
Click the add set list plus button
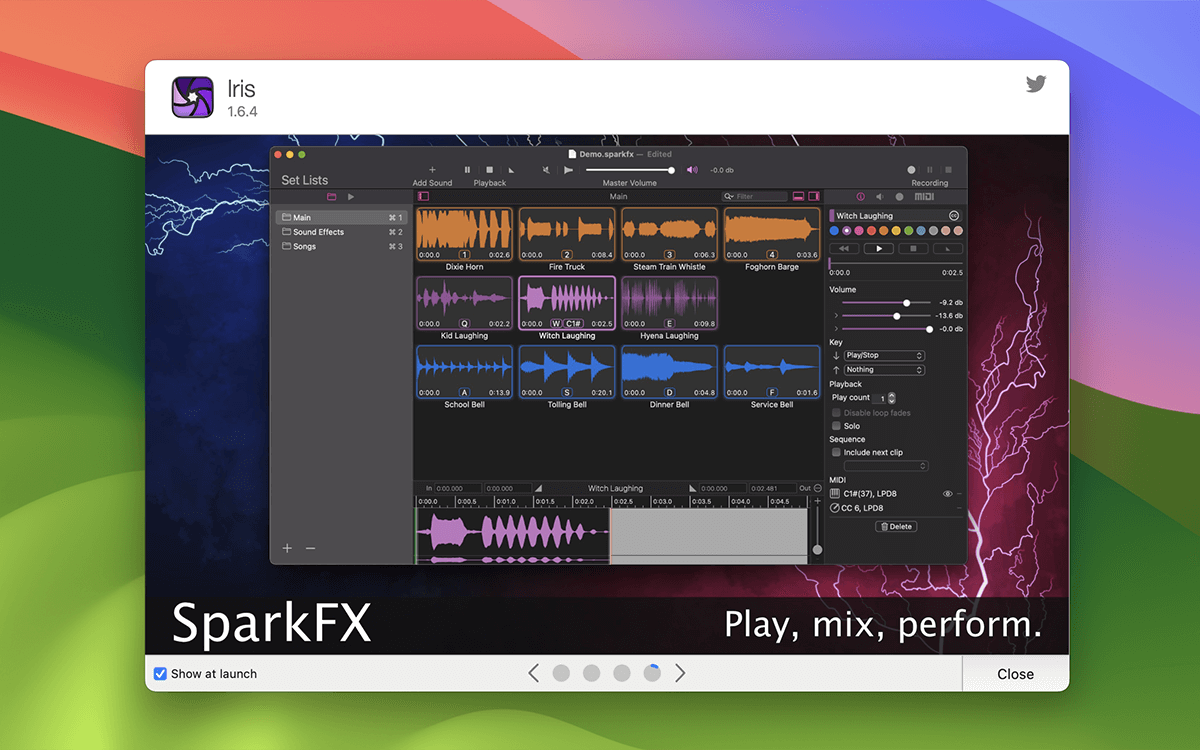point(287,548)
